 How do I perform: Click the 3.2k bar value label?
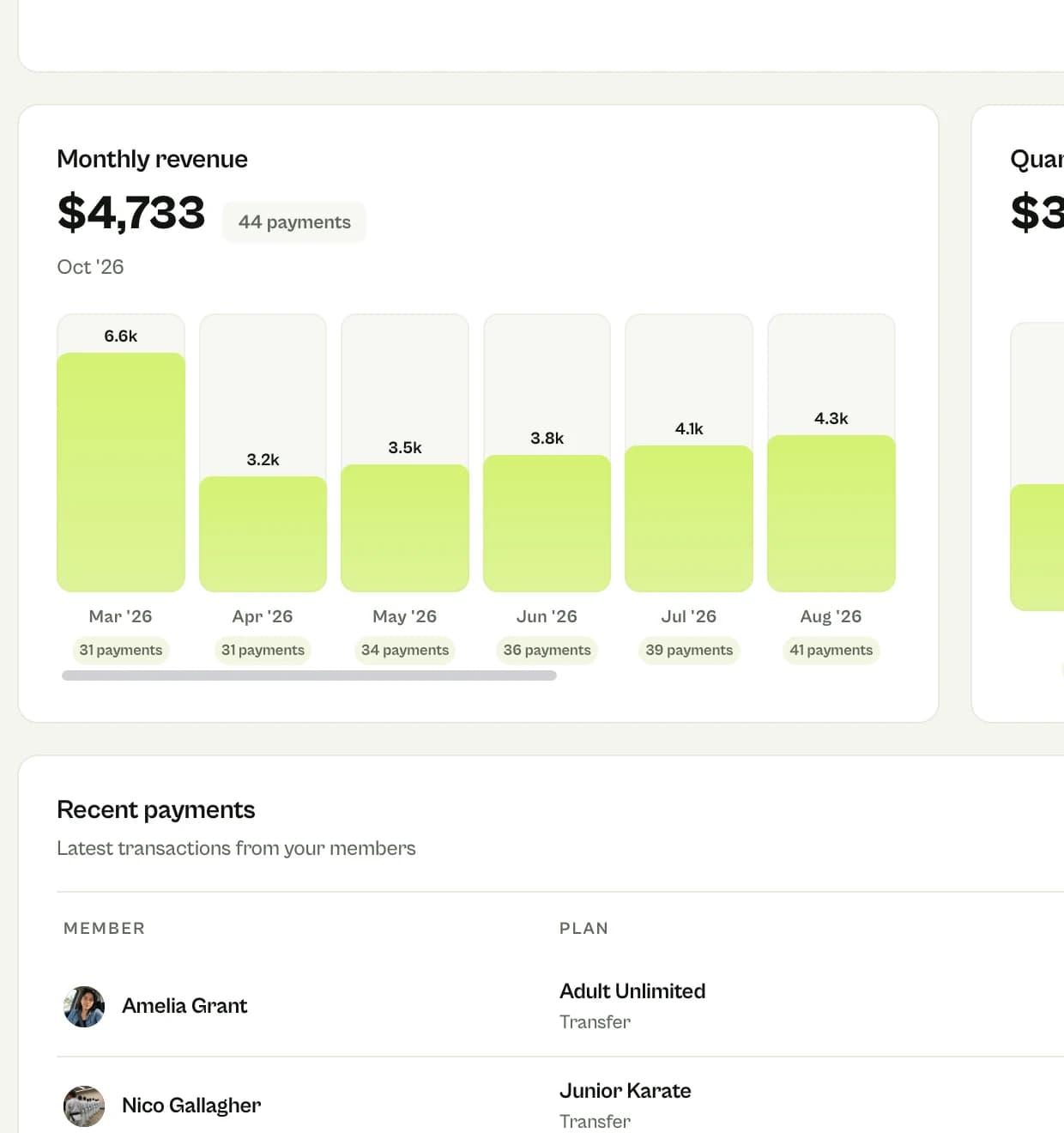point(263,460)
